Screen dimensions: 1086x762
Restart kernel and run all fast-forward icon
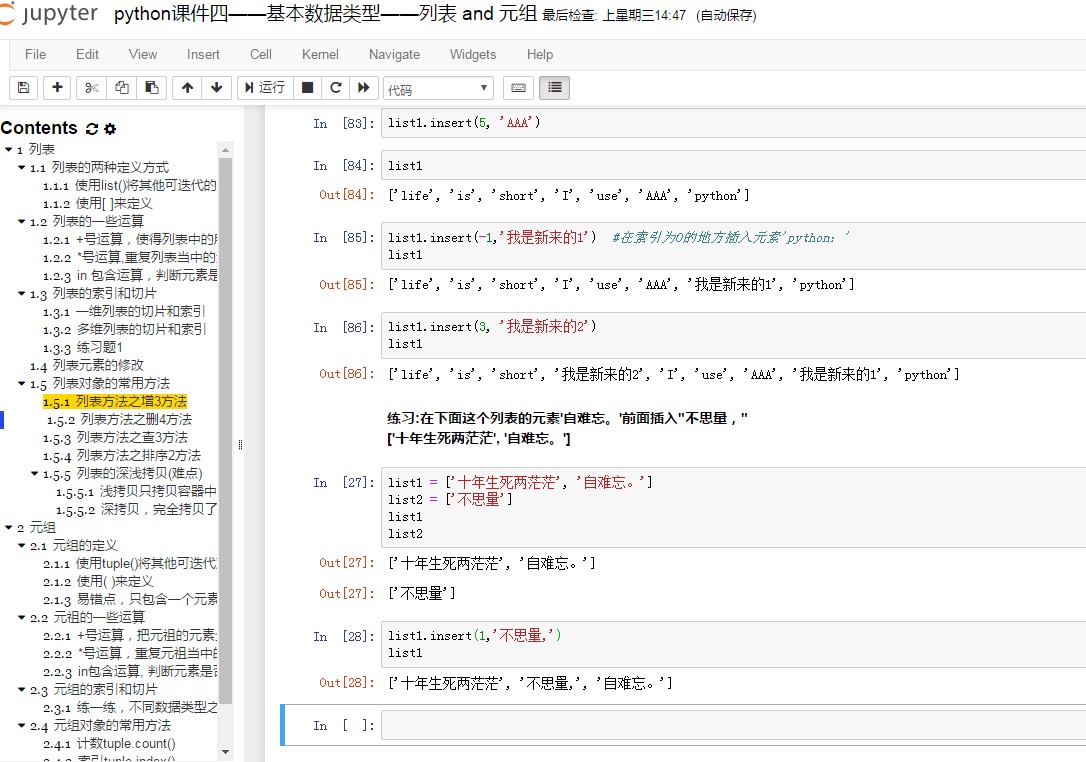click(x=364, y=87)
